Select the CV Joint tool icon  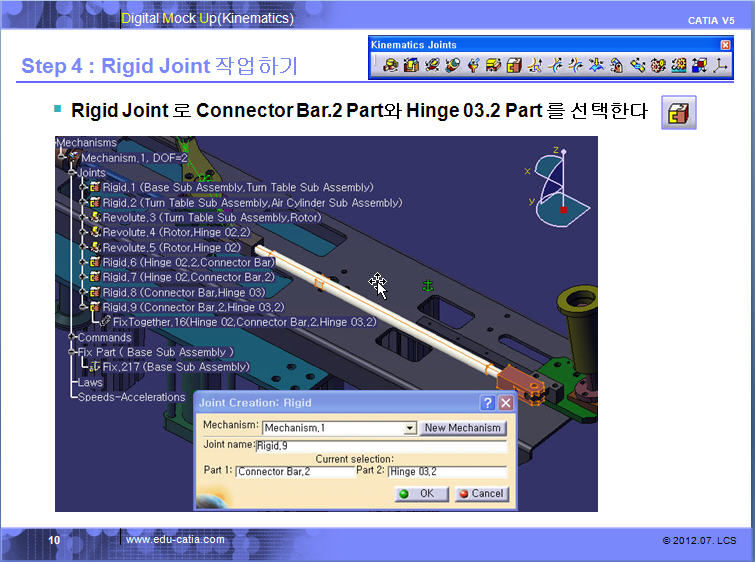pos(638,65)
